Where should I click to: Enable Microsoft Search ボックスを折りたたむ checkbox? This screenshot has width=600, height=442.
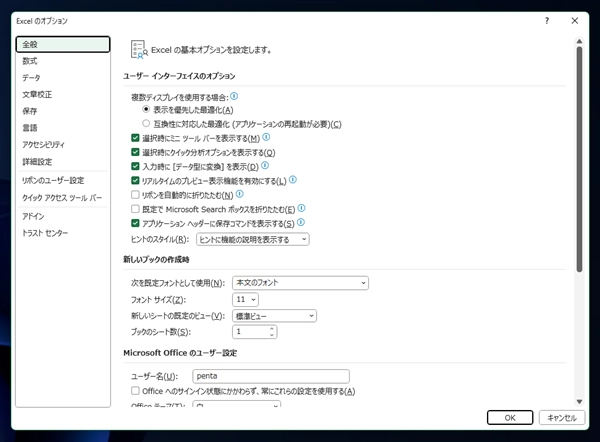pyautogui.click(x=135, y=209)
